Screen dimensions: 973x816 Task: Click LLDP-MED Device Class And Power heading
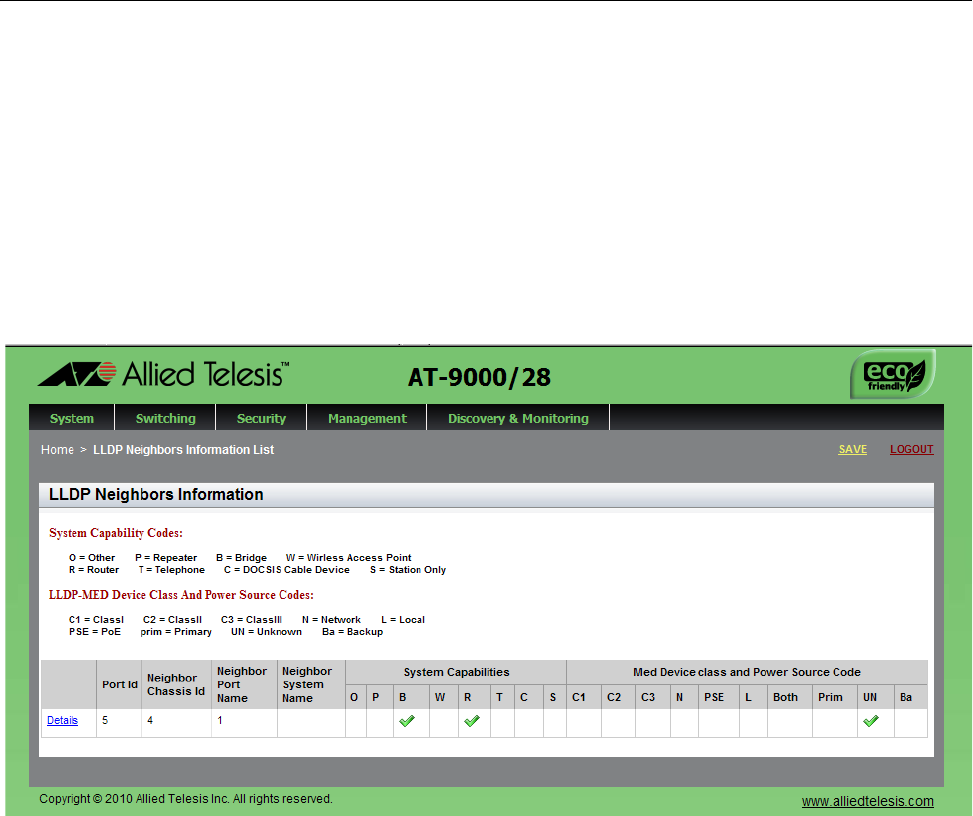coord(181,595)
